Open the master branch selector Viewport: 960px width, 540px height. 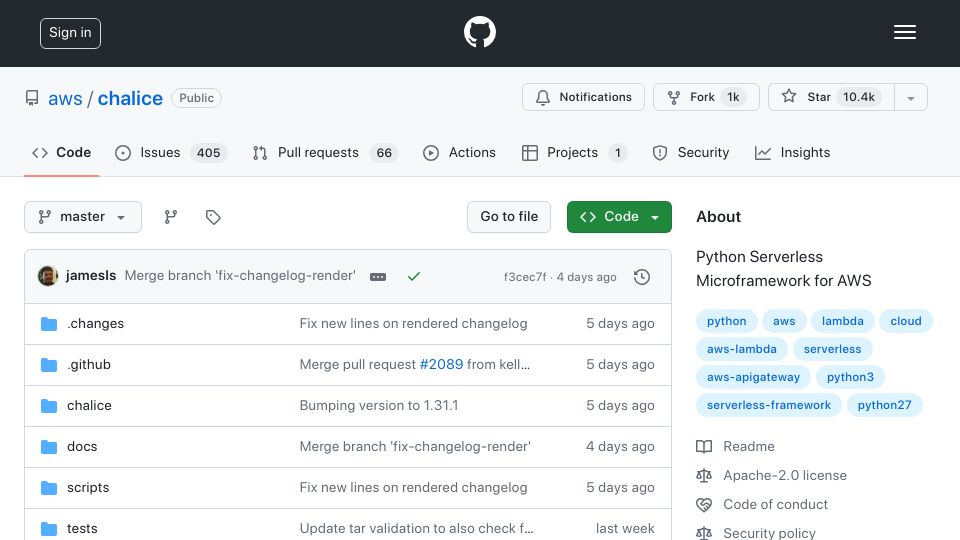point(83,217)
